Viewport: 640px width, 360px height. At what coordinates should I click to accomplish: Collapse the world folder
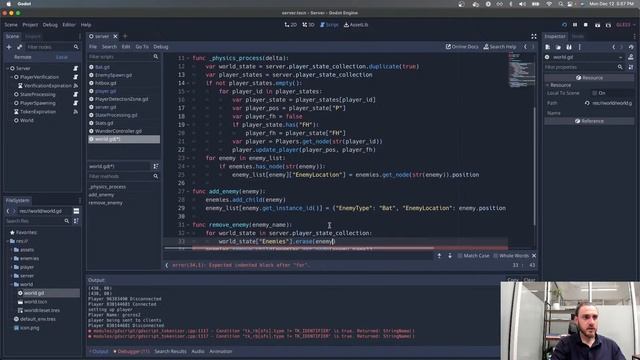click(11, 284)
